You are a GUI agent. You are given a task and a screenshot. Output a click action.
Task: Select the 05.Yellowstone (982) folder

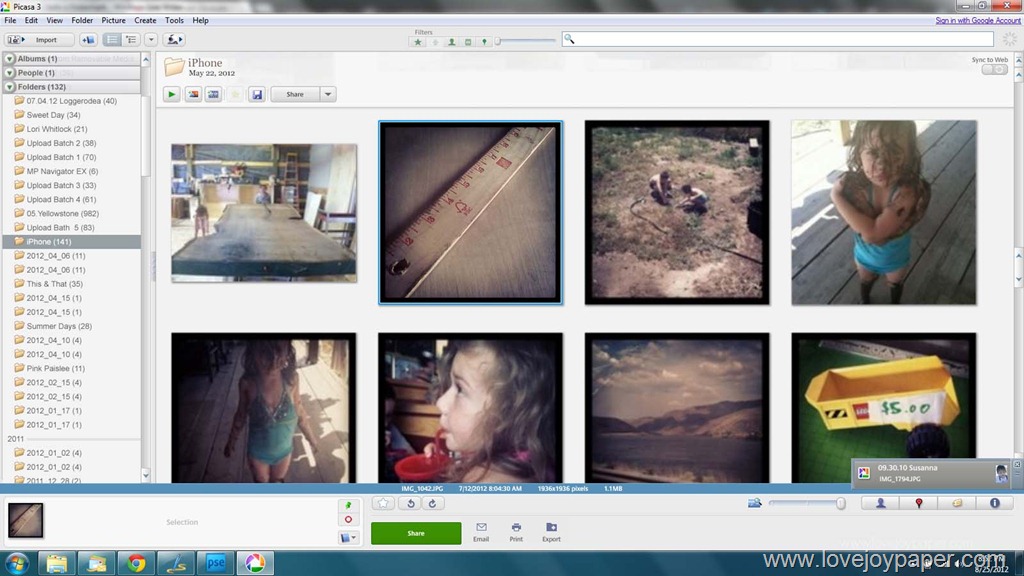coord(63,214)
